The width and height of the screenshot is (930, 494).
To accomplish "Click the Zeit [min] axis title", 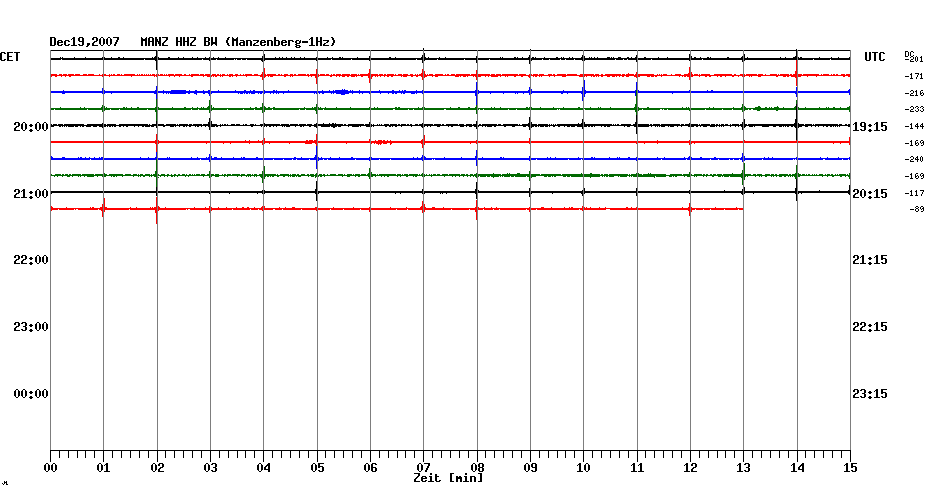I will (x=448, y=478).
